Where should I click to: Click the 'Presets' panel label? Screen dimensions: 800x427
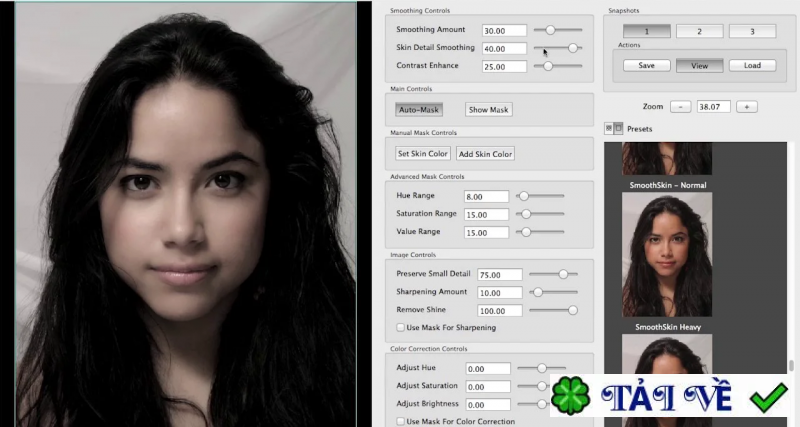click(639, 129)
